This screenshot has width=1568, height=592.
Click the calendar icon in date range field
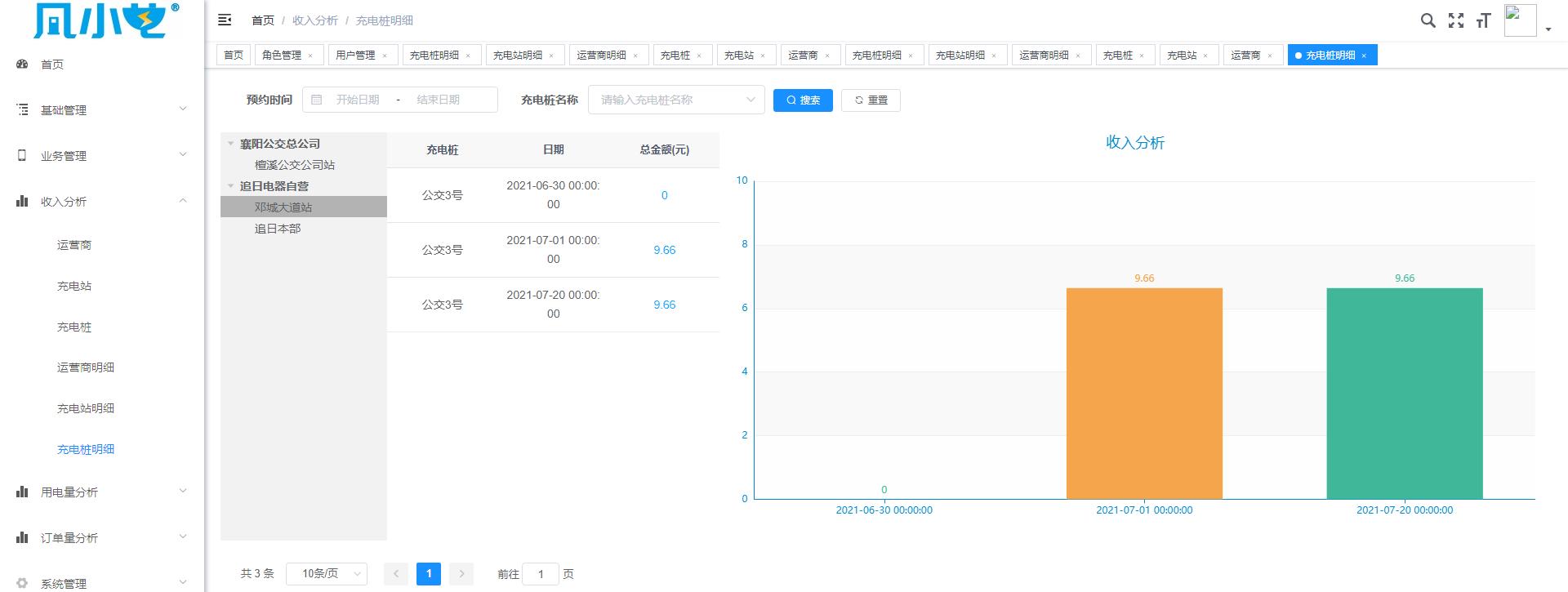[317, 100]
